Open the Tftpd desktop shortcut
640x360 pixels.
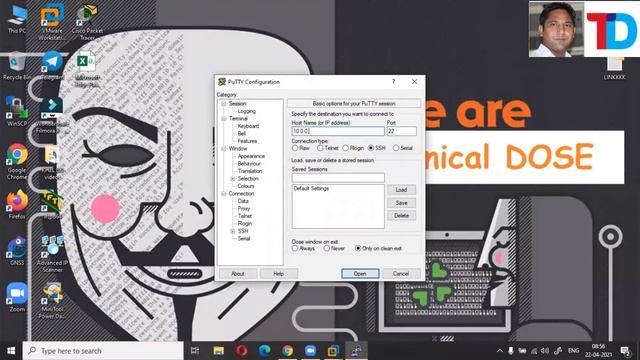pyautogui.click(x=52, y=205)
